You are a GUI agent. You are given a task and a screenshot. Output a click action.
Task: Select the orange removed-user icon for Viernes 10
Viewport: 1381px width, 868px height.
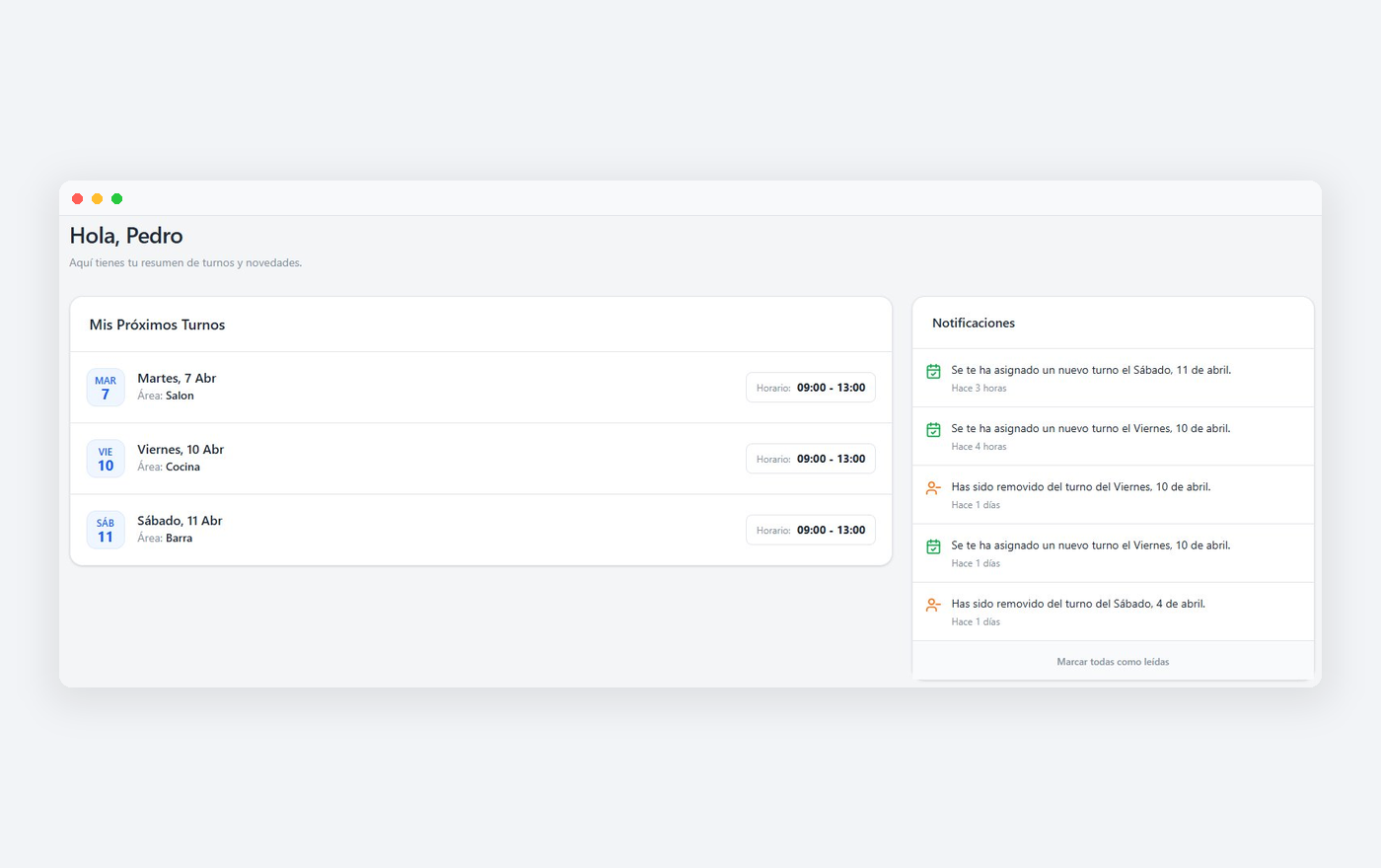tap(932, 487)
